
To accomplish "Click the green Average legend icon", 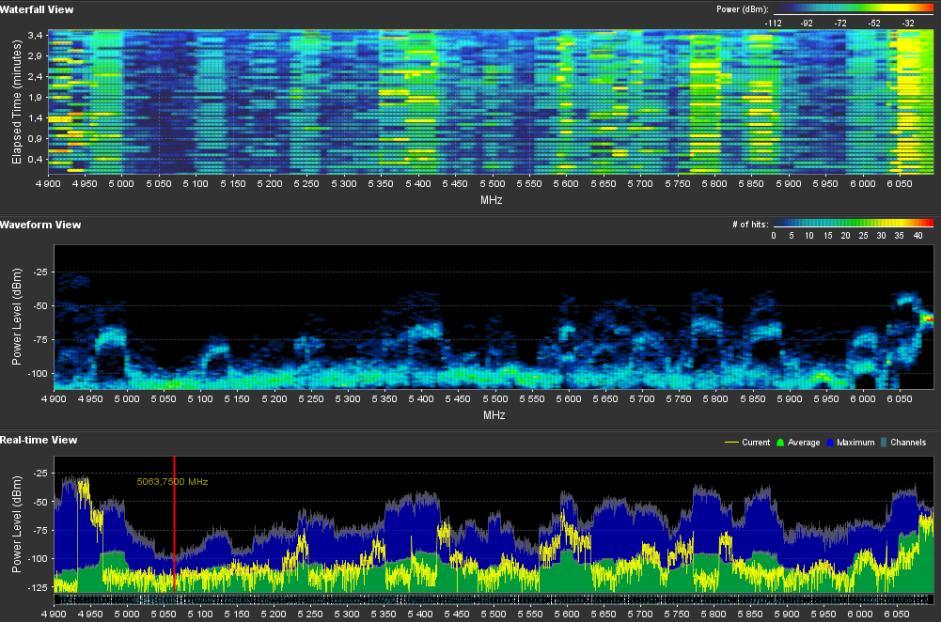I will tap(779, 442).
